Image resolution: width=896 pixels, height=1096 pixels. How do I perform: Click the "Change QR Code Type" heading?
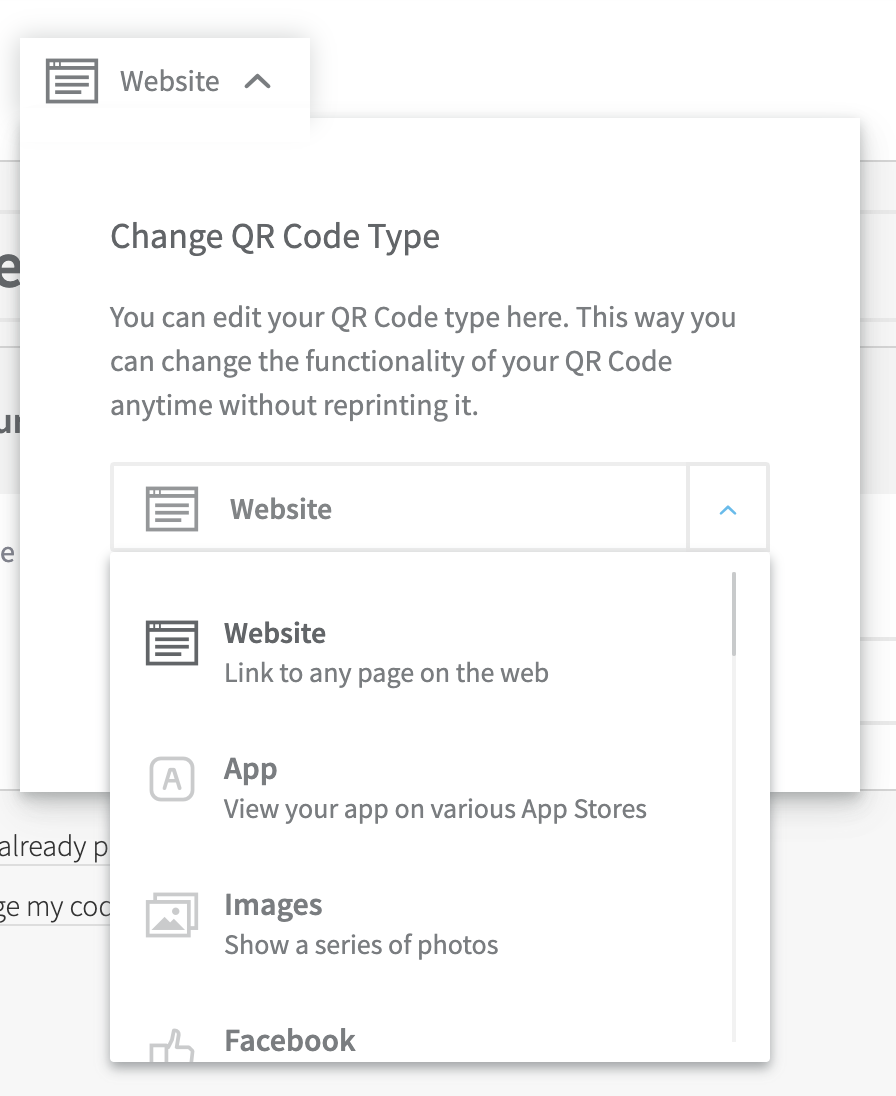pos(275,237)
